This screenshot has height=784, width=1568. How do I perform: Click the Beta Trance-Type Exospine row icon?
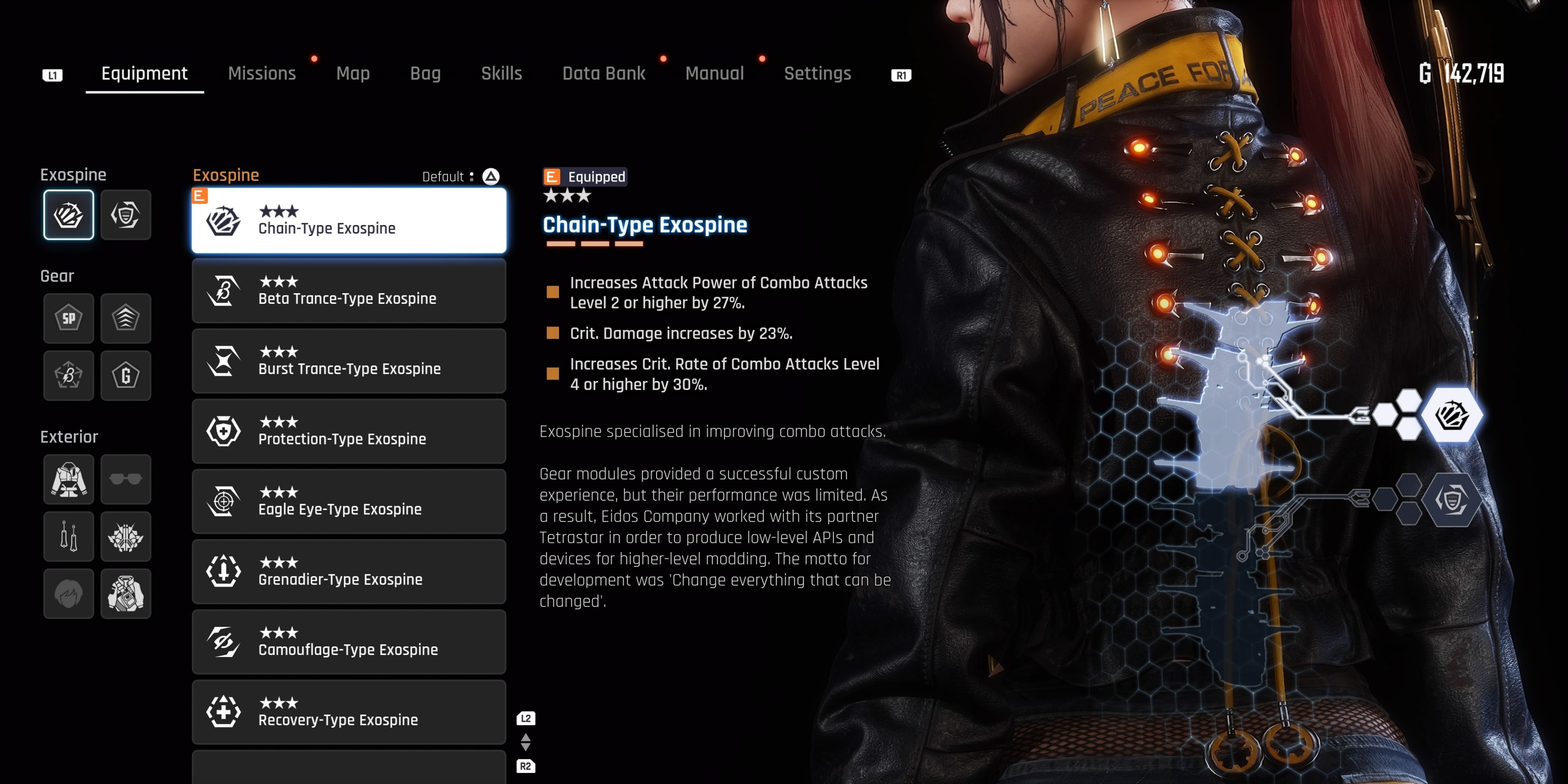(x=223, y=291)
